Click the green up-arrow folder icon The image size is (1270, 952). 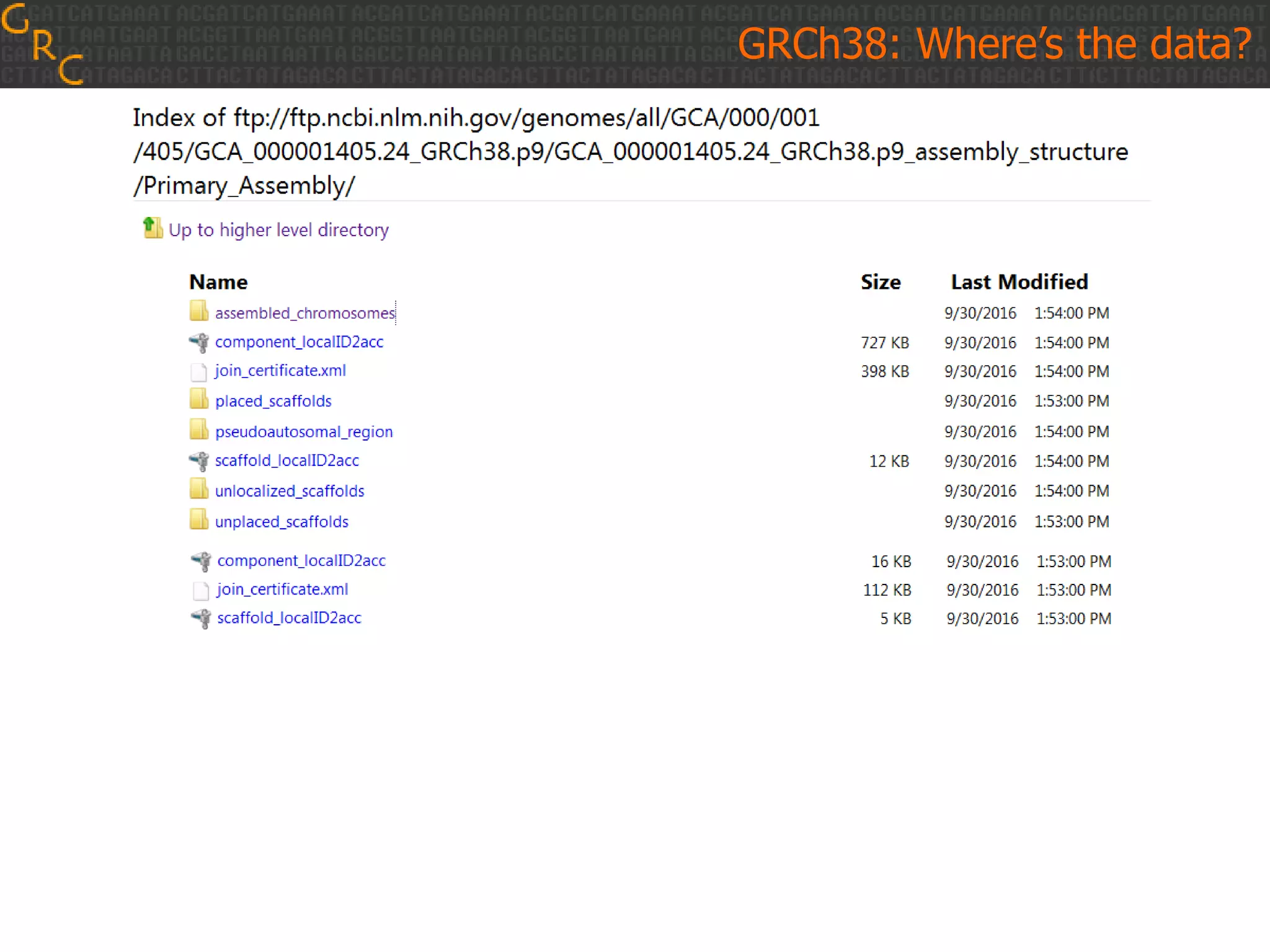pyautogui.click(x=152, y=228)
